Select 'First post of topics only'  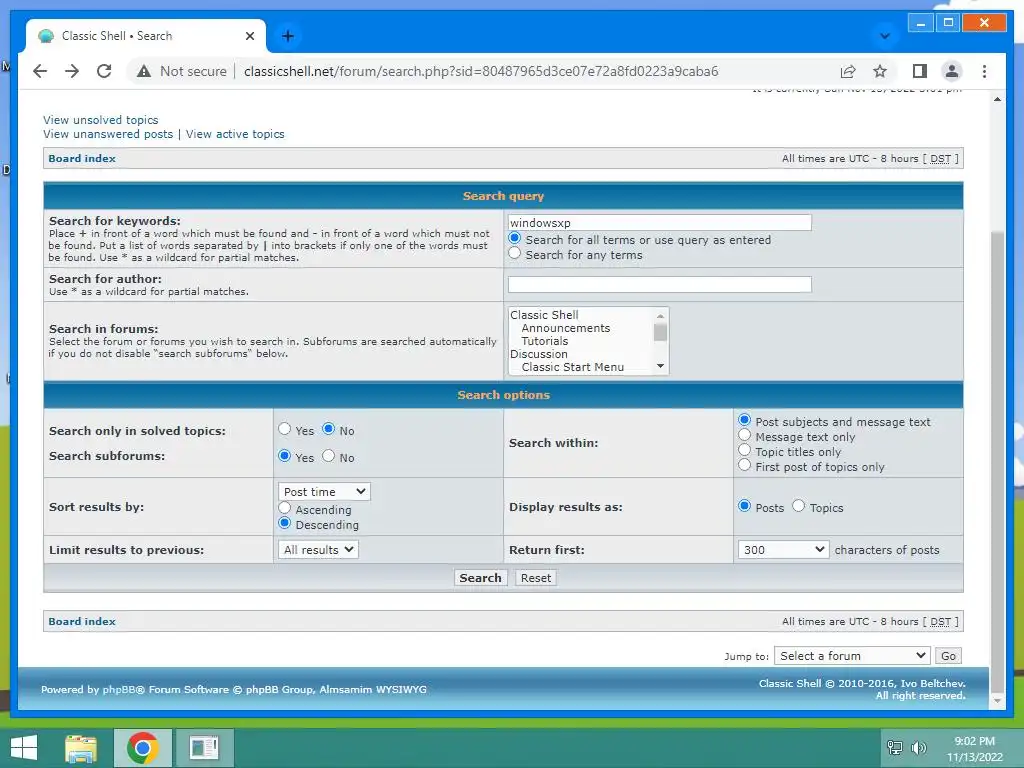click(744, 465)
